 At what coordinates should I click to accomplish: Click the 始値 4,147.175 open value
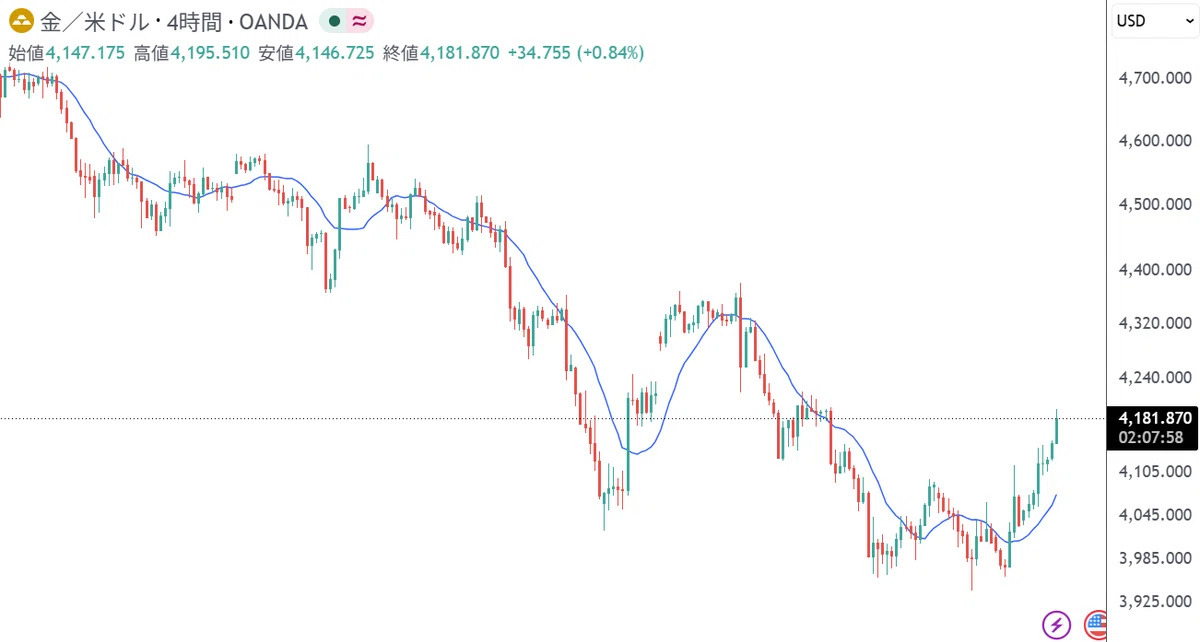coord(67,53)
